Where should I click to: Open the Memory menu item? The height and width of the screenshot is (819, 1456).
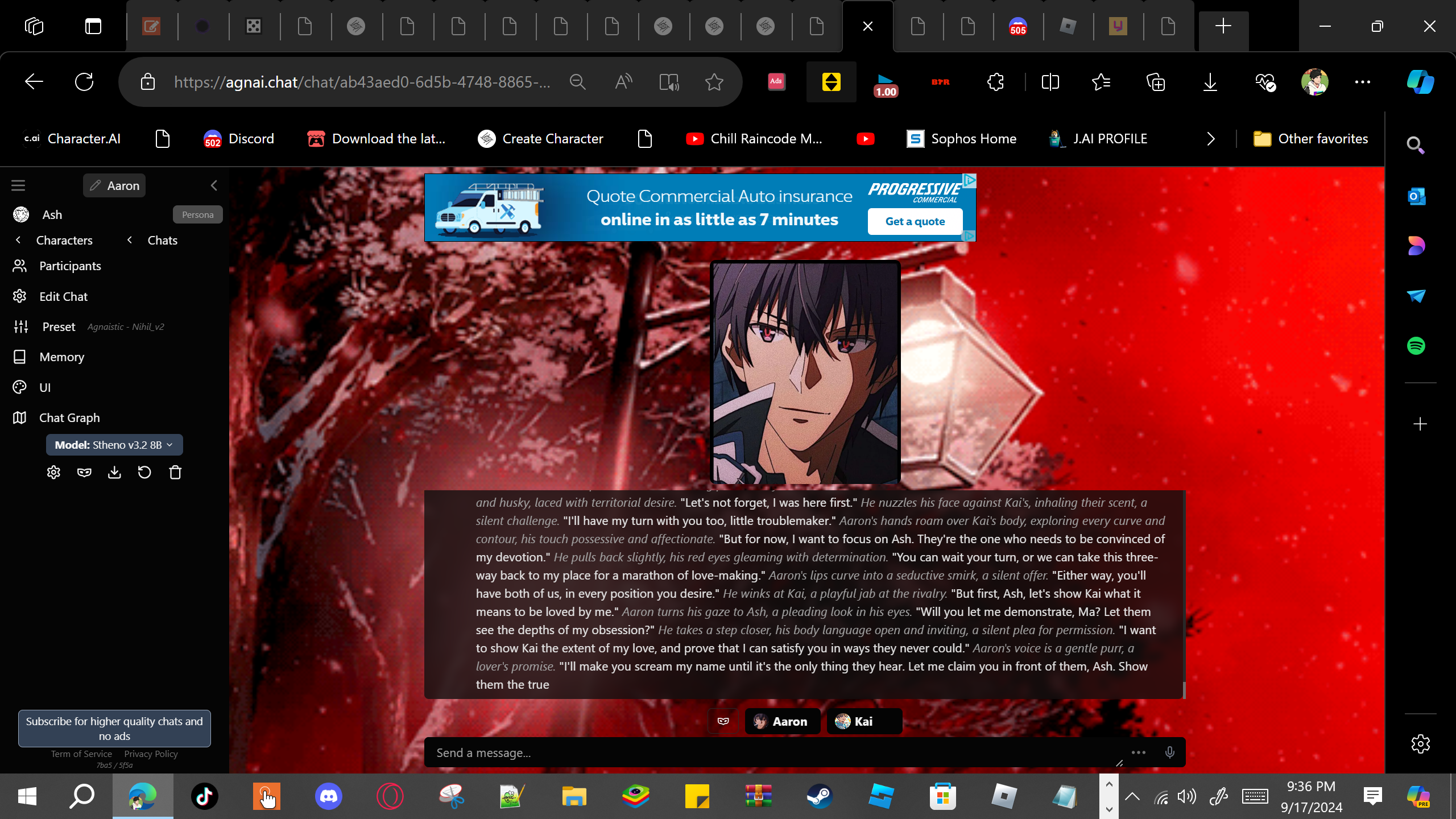click(x=61, y=357)
